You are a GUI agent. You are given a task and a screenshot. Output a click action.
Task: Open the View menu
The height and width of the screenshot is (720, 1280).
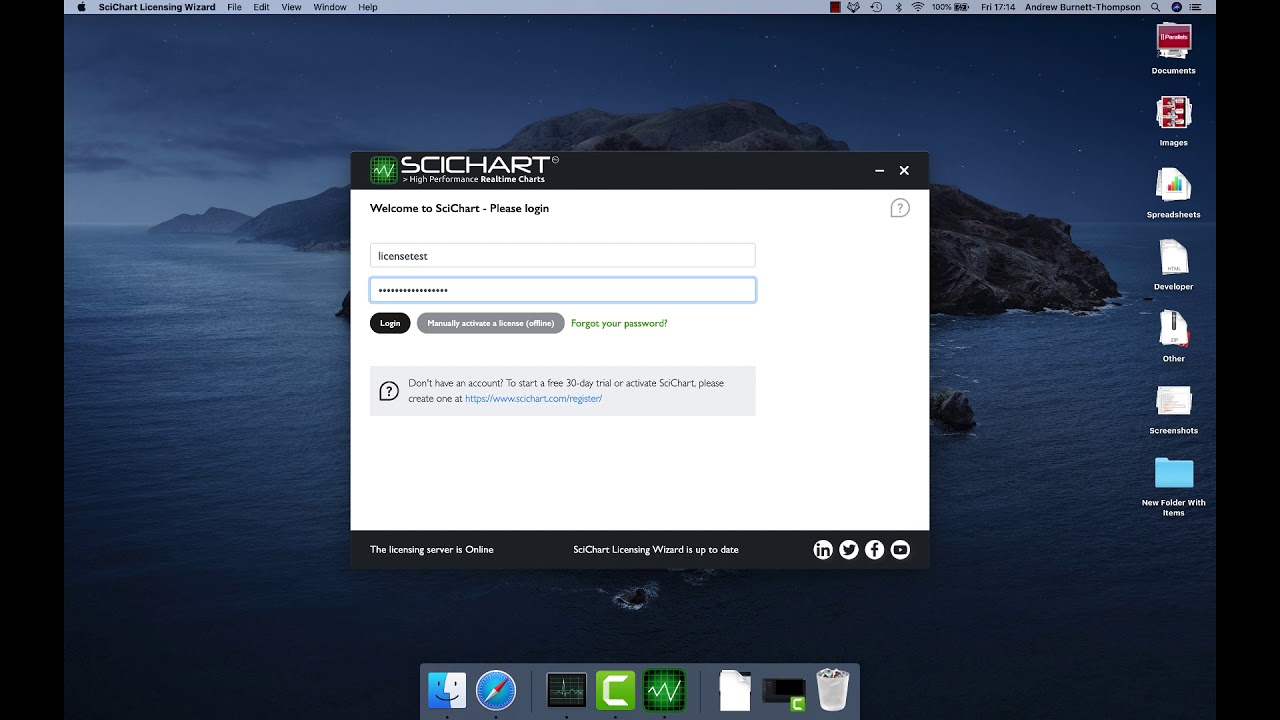pos(291,7)
